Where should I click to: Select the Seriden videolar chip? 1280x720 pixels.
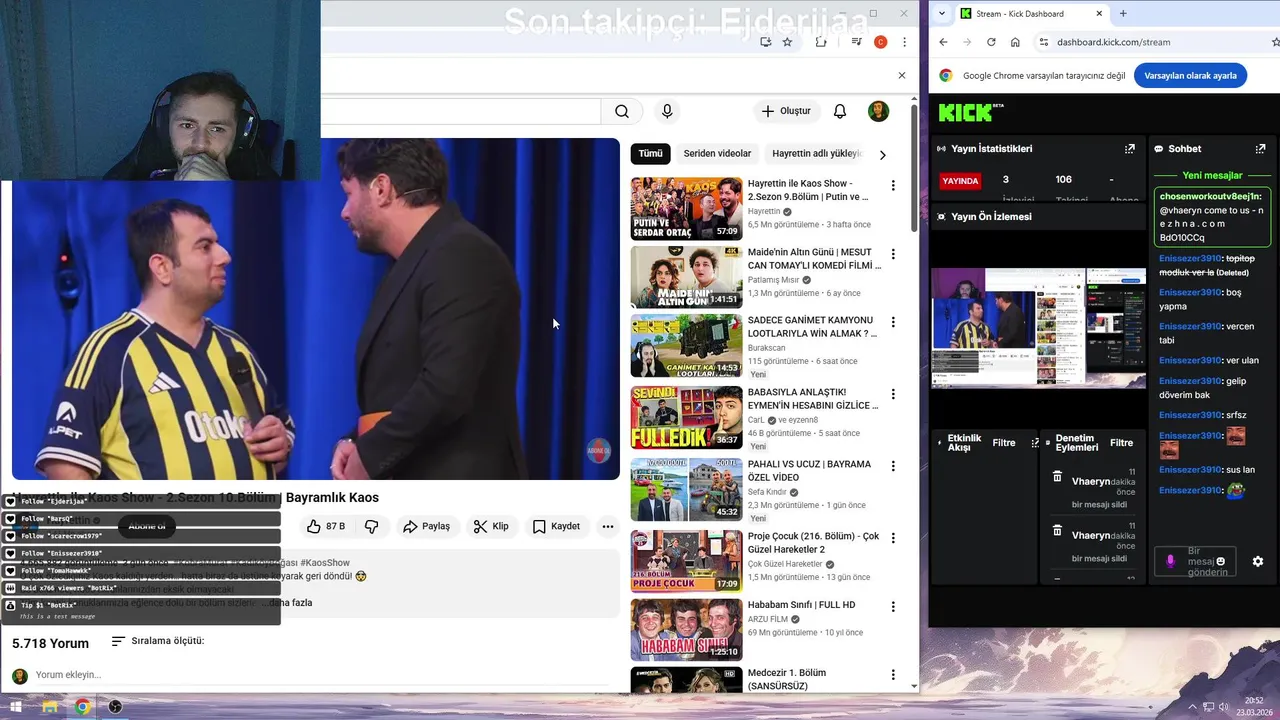[x=717, y=154]
